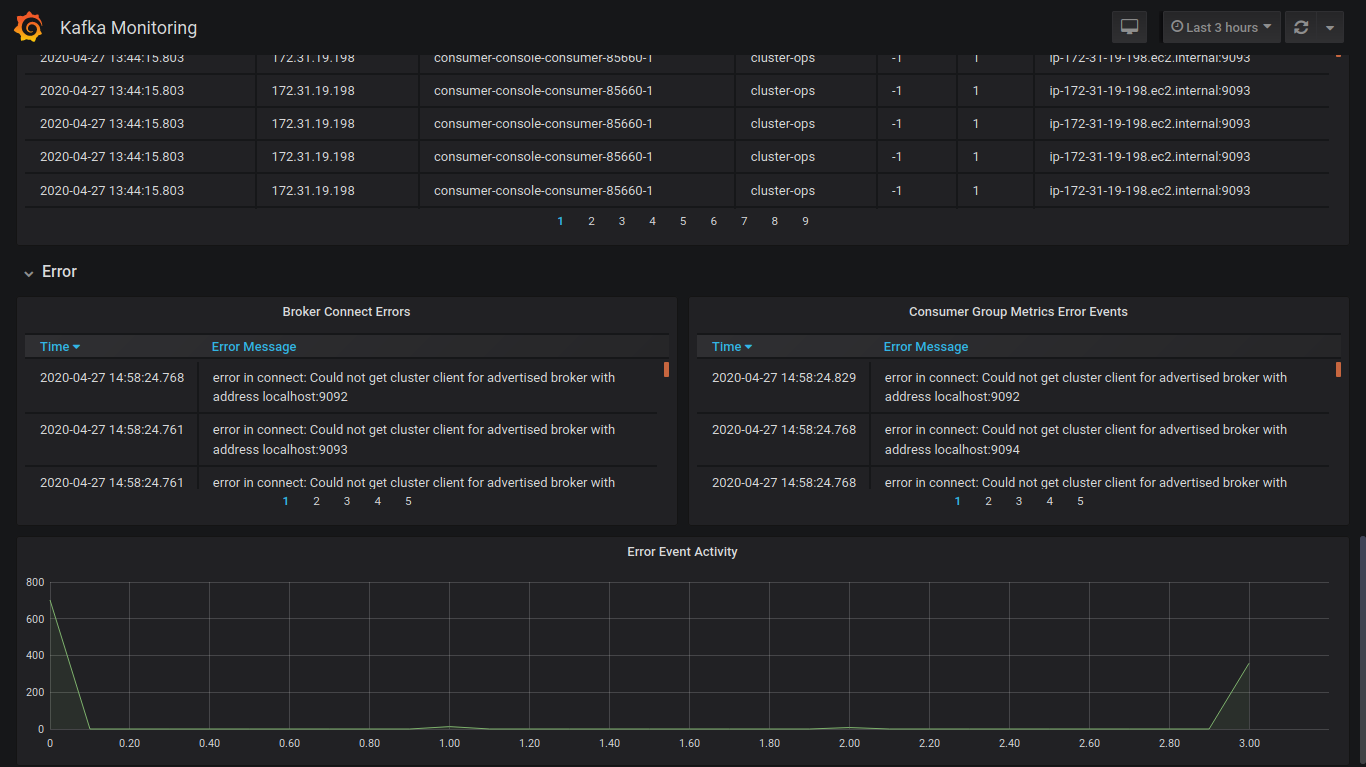Image resolution: width=1366 pixels, height=767 pixels.
Task: Click the timestamp 2020-04-27 14:58:24.829
Action: point(784,378)
